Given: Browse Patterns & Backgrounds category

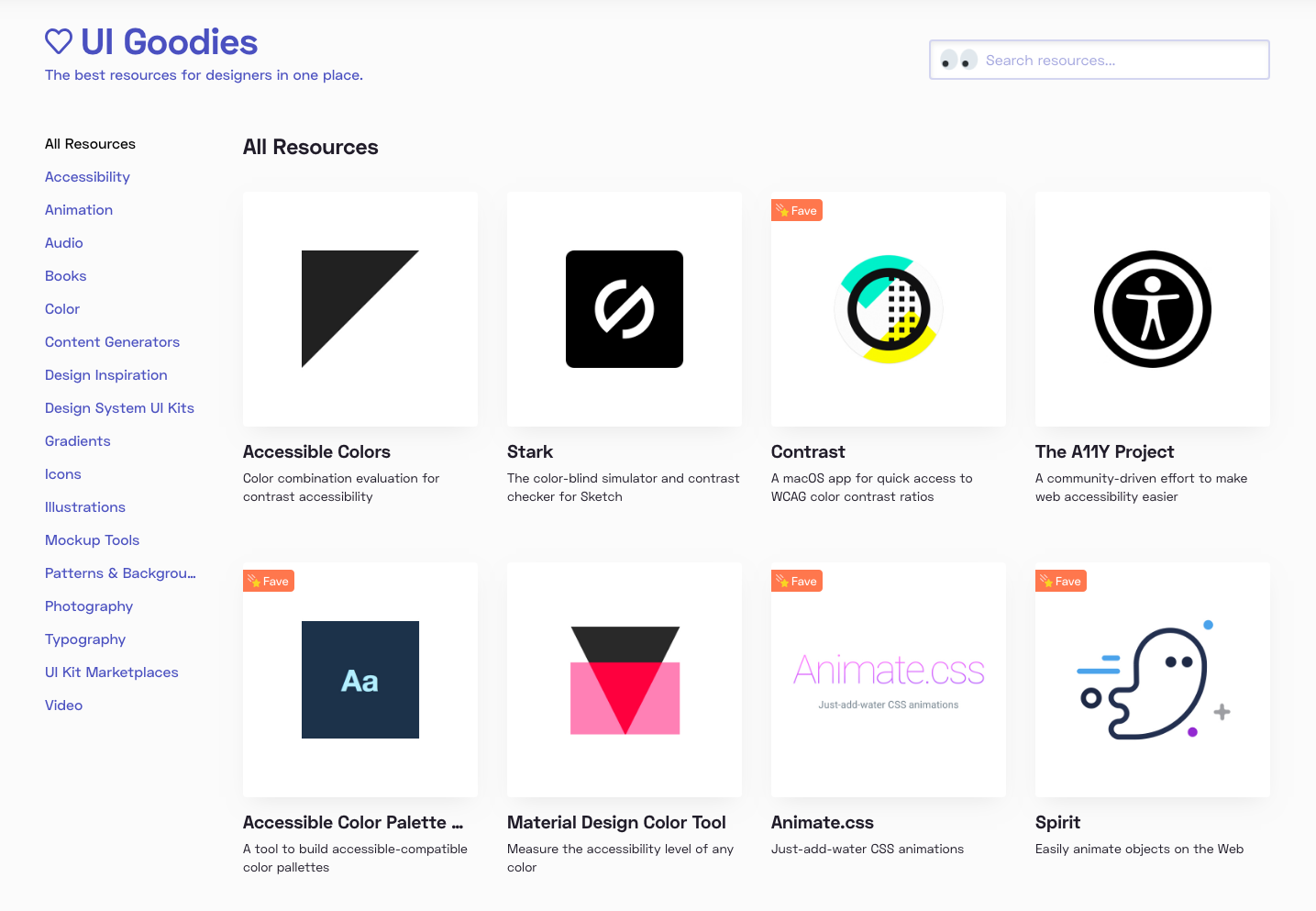Looking at the screenshot, I should (x=120, y=573).
